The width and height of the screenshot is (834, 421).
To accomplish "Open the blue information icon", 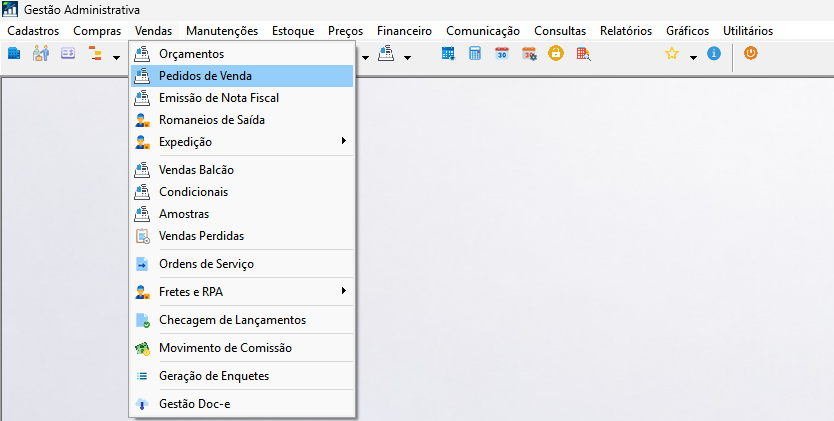I will (x=714, y=53).
